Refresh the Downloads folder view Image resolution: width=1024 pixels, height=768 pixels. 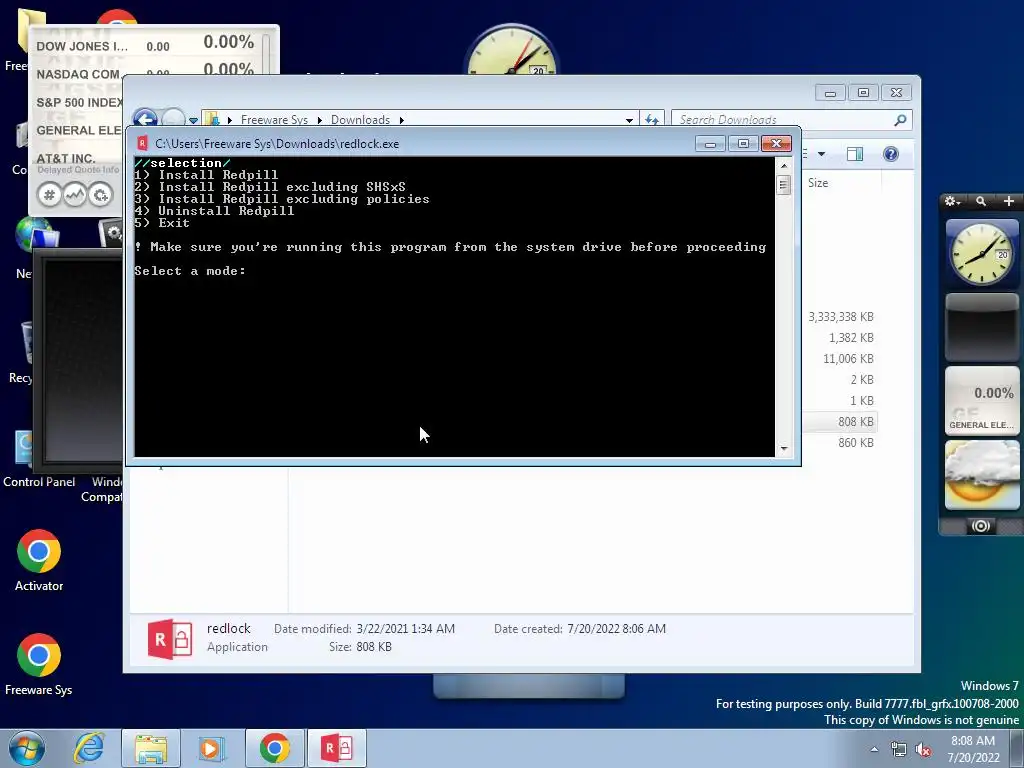(652, 120)
